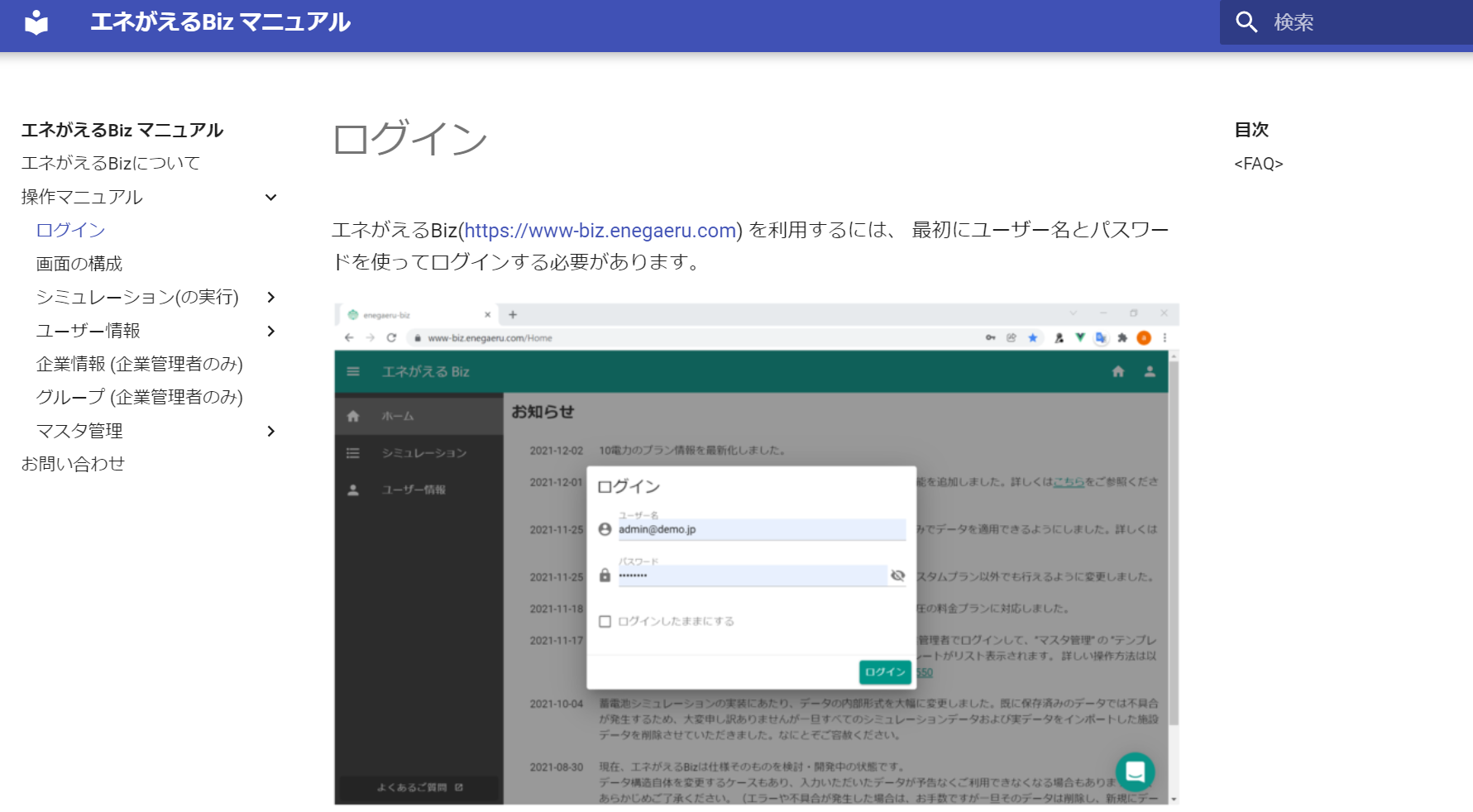Click hamburger menu icon in screenshot app bar

(x=353, y=371)
